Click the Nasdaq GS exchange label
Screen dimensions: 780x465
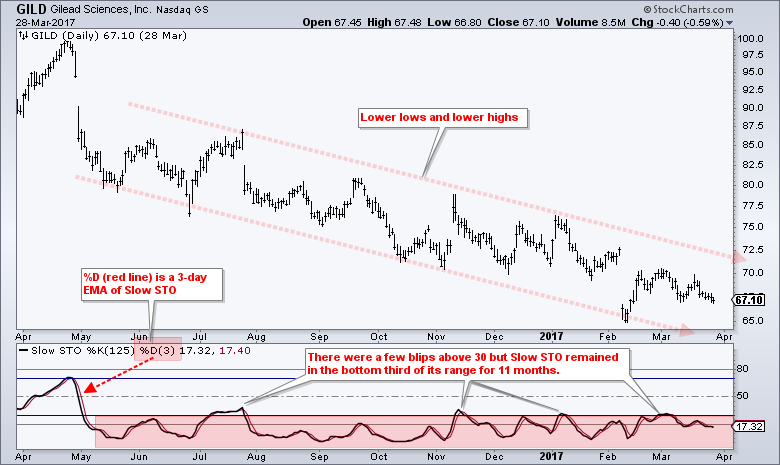182,9
